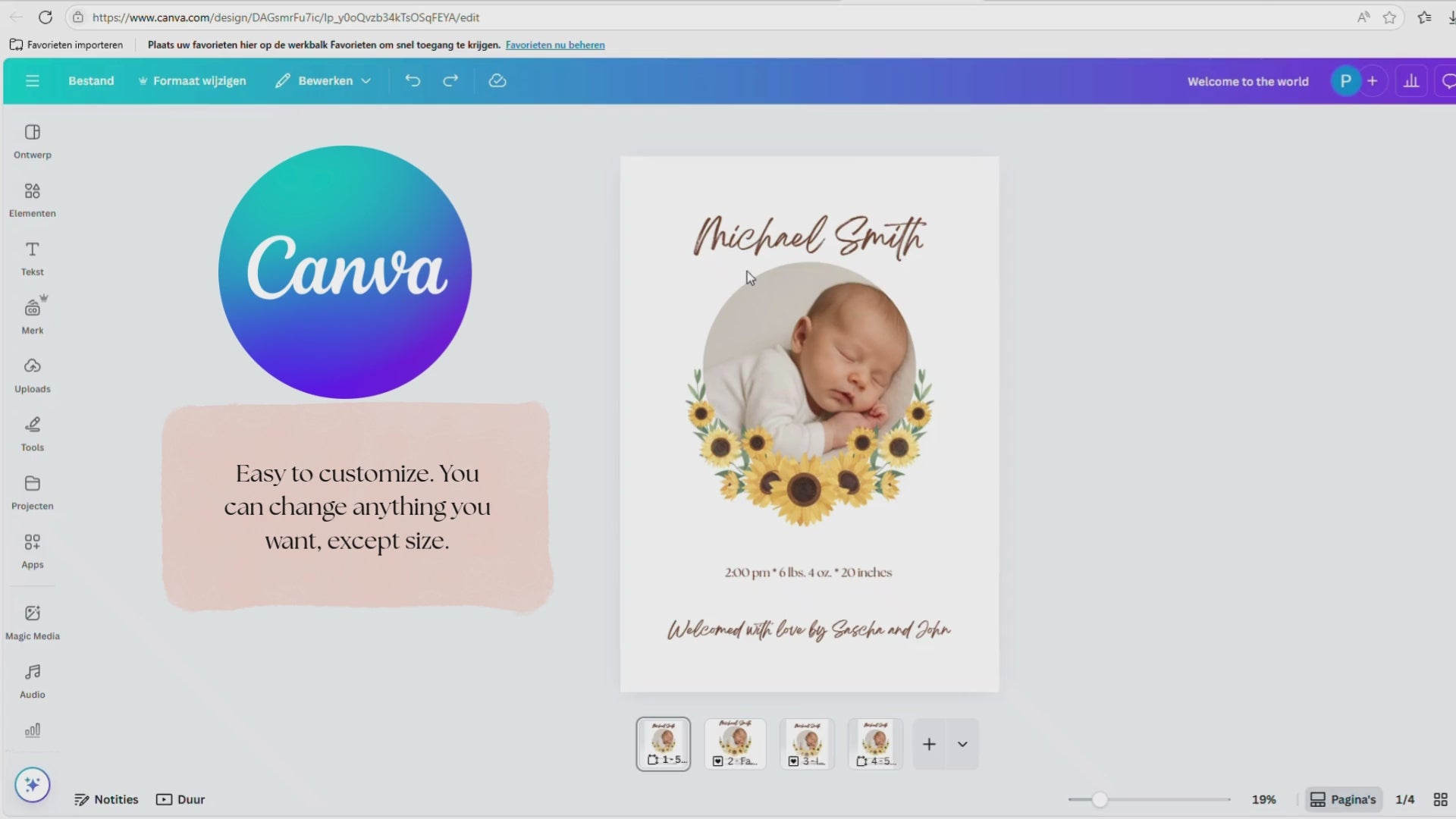1456x819 pixels.
Task: Select the birth details text line
Action: point(808,573)
